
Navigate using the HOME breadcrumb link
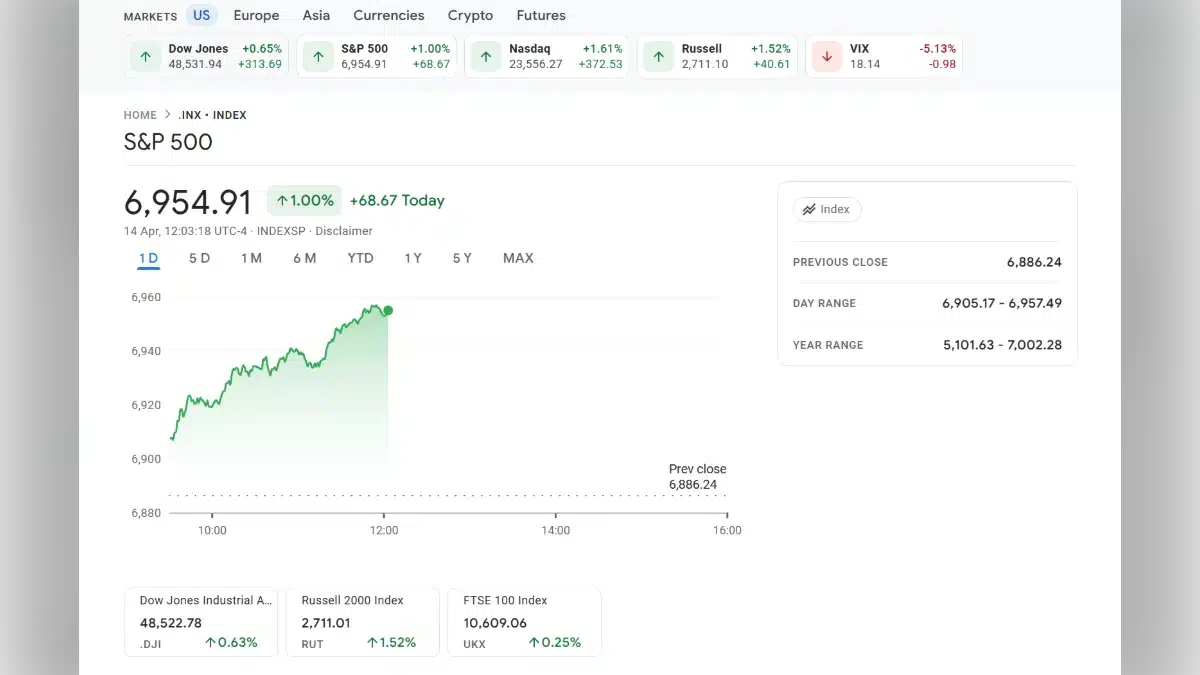click(140, 115)
